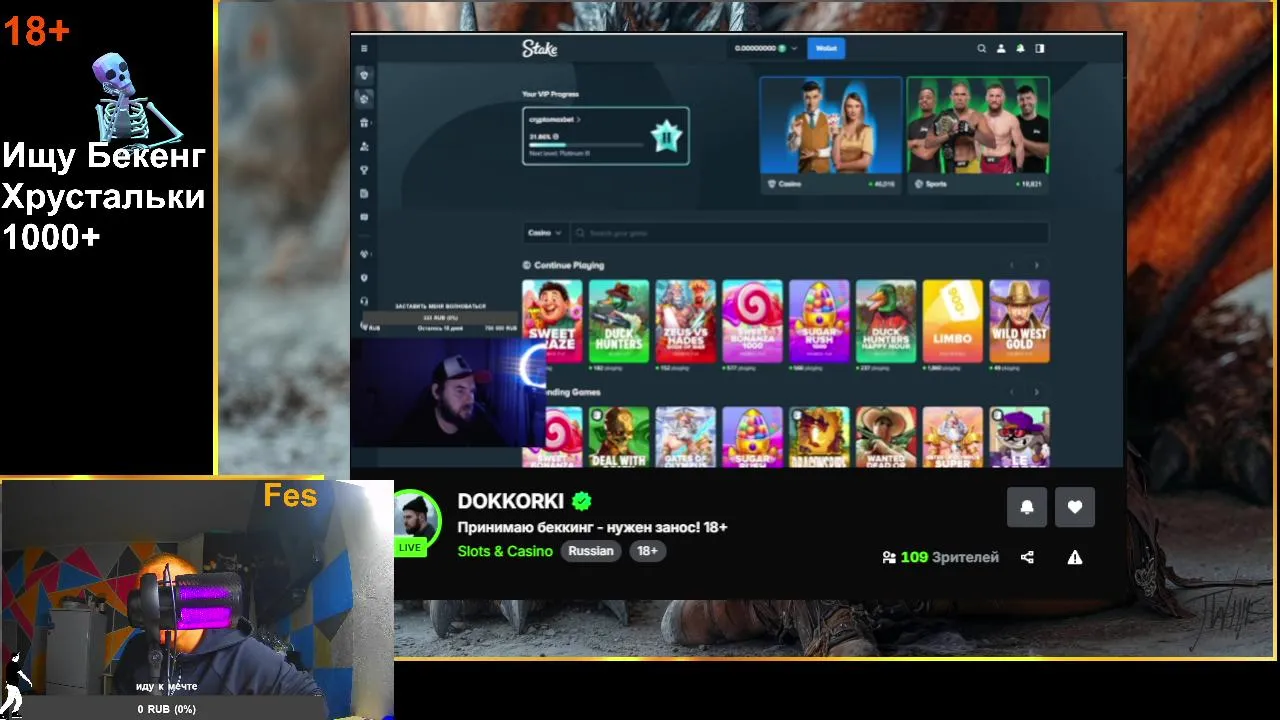Click the 18+ tag beside Russian

point(648,551)
